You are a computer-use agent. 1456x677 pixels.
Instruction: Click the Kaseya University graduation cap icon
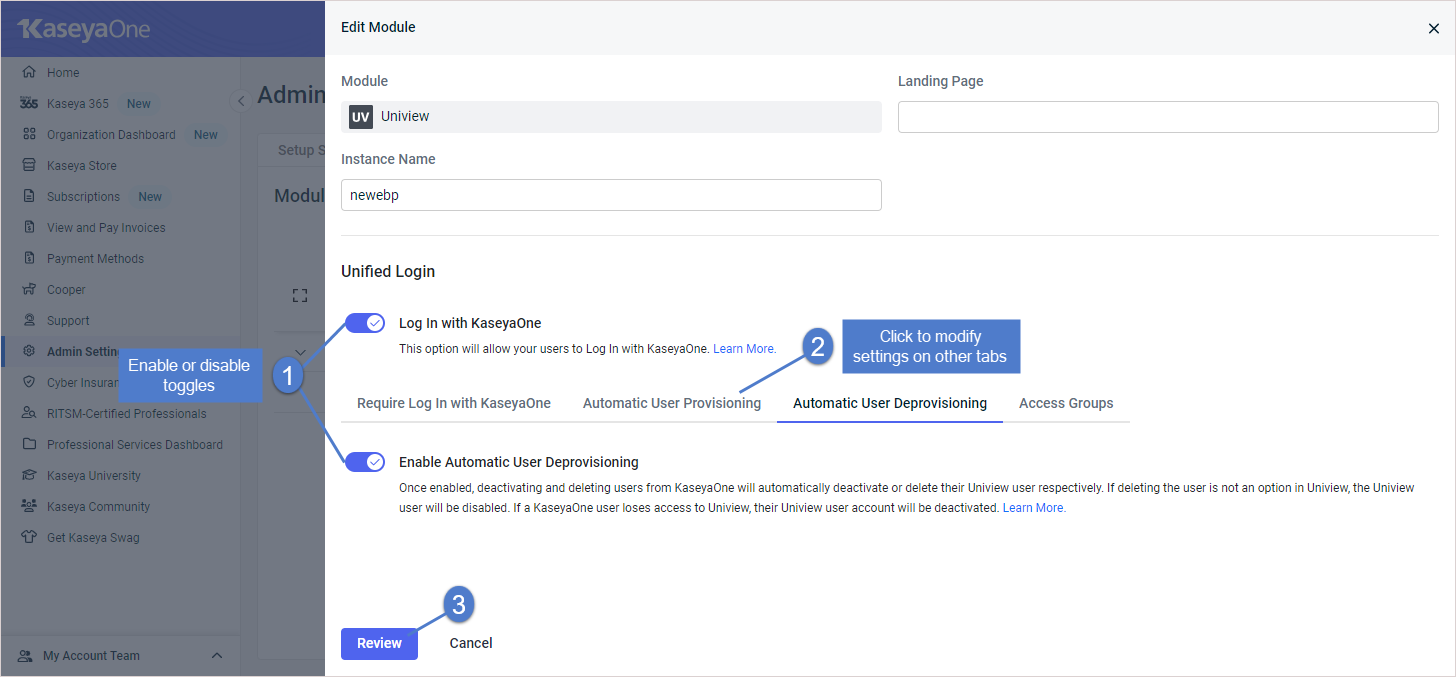29,475
